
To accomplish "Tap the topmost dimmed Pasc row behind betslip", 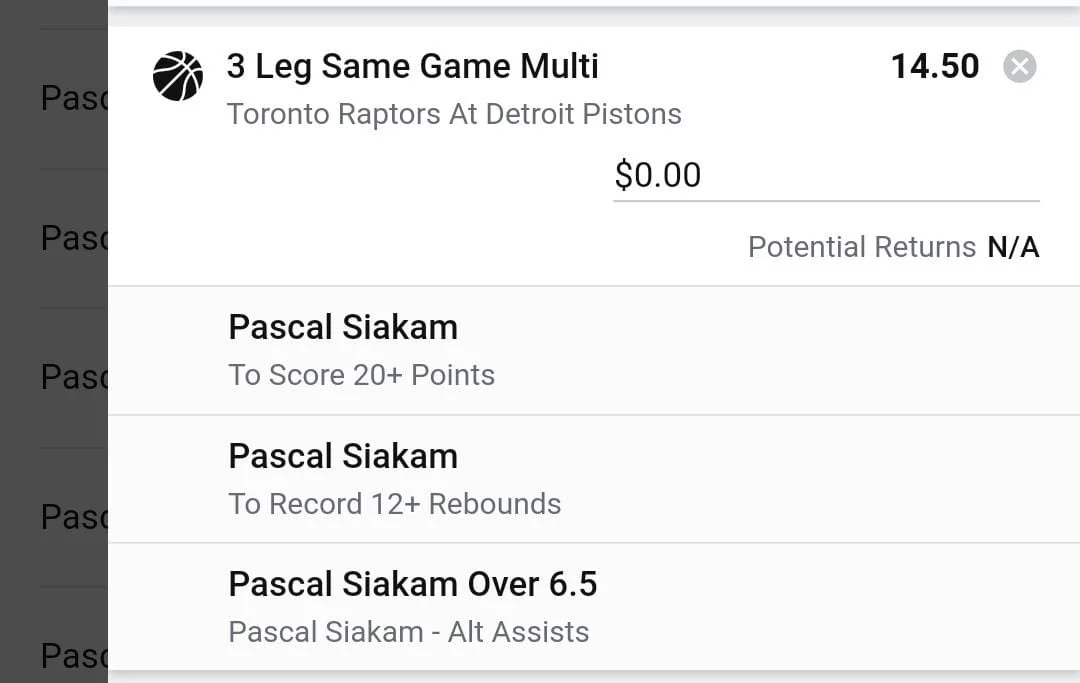I will coord(73,98).
